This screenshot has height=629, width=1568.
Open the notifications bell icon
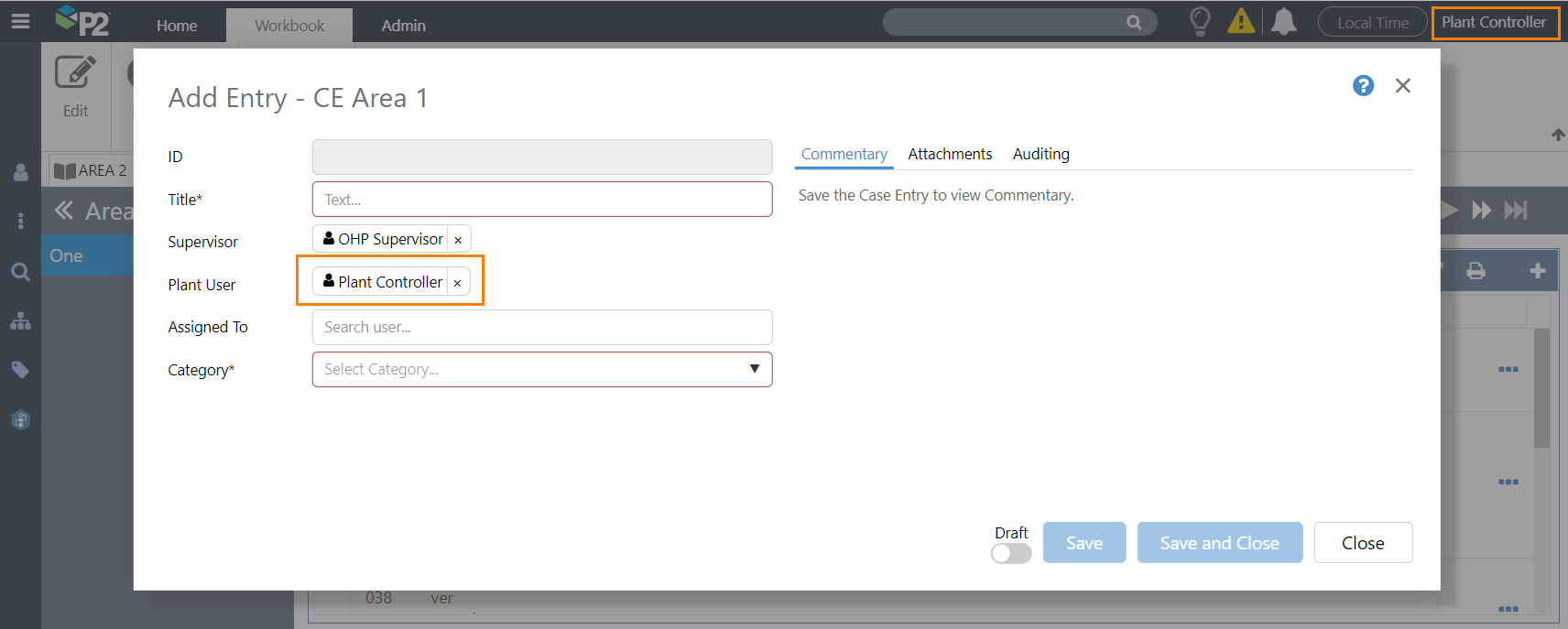1284,22
